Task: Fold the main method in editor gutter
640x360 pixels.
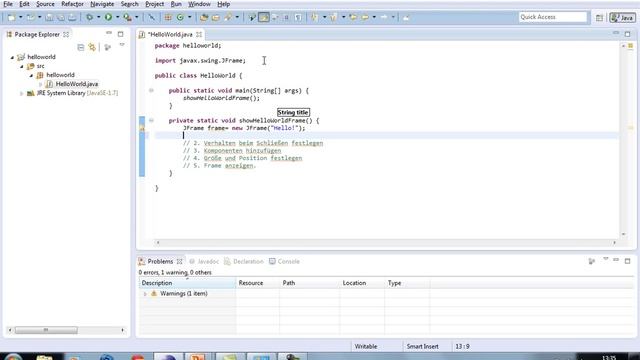Action: tap(151, 90)
